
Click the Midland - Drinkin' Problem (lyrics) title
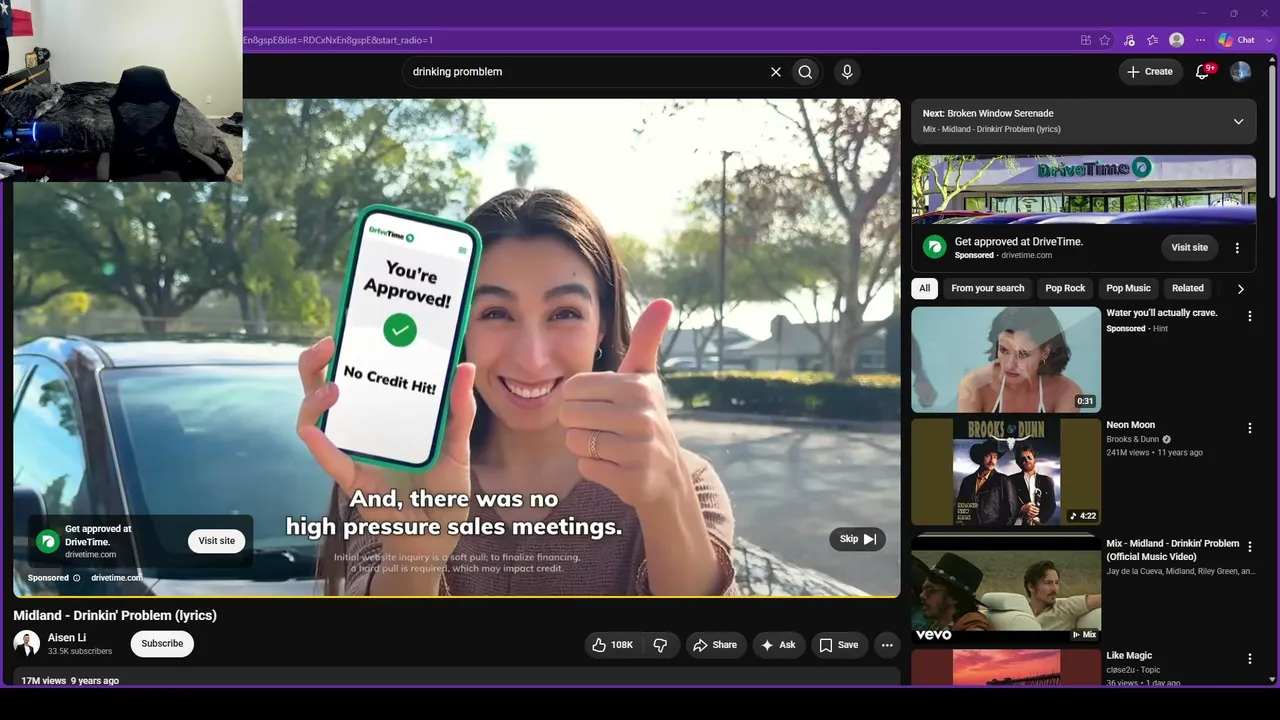tap(115, 615)
